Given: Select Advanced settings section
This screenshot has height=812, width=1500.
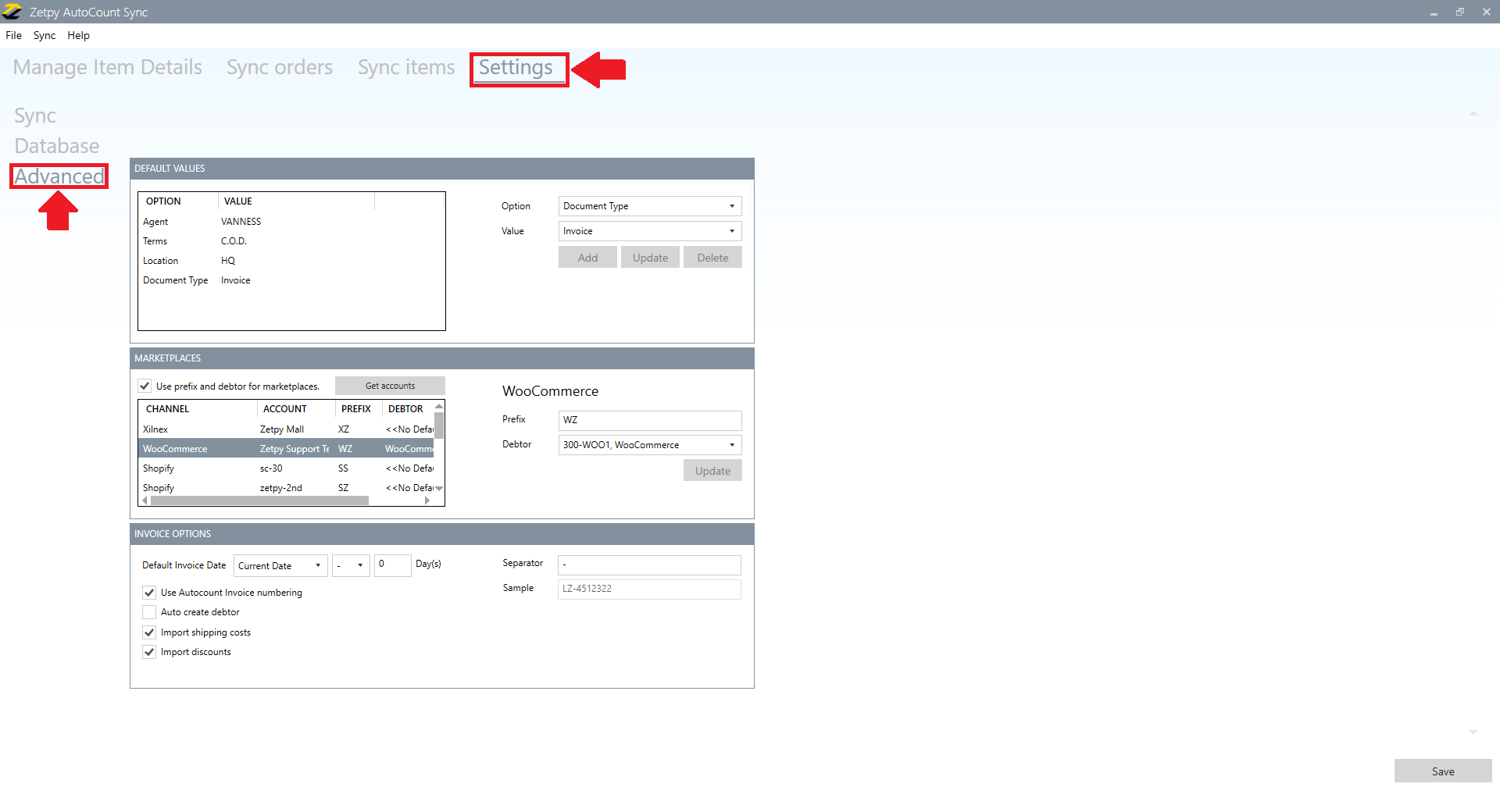Looking at the screenshot, I should click(59, 176).
